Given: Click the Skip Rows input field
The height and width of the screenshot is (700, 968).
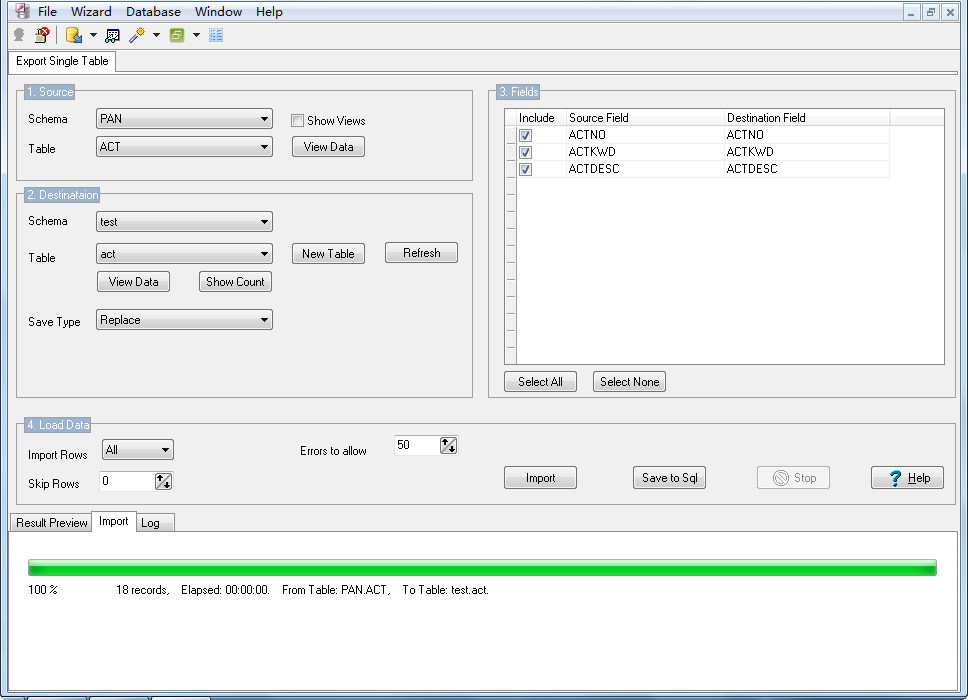Looking at the screenshot, I should coord(127,481).
